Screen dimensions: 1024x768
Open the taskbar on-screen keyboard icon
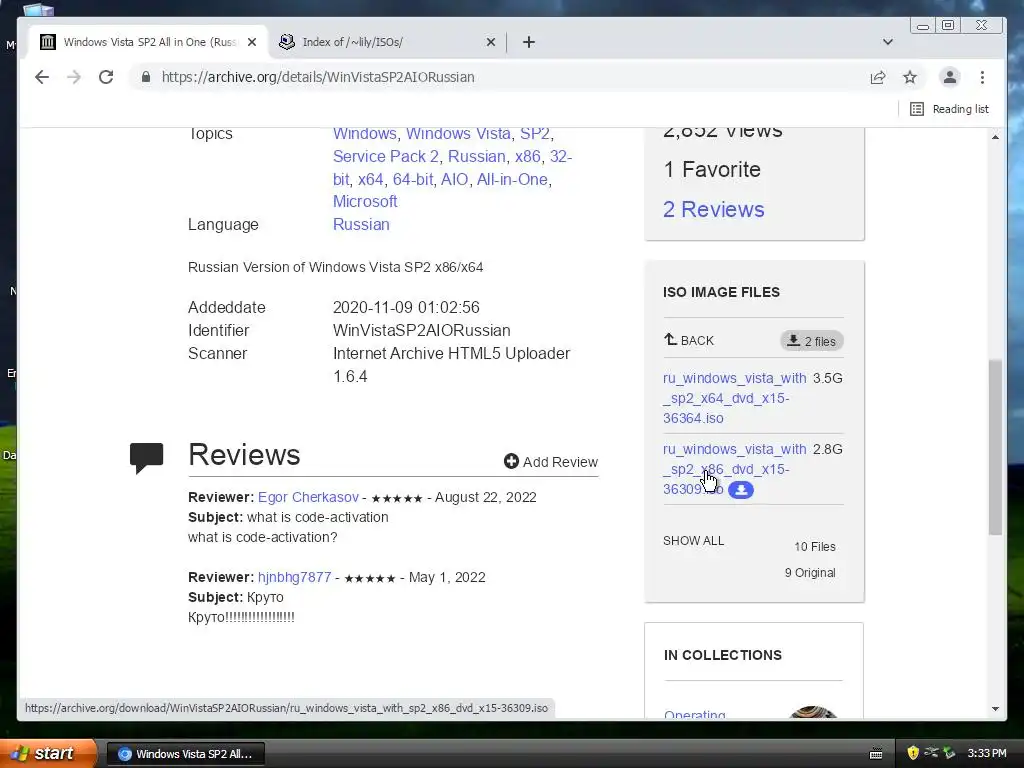[x=876, y=754]
